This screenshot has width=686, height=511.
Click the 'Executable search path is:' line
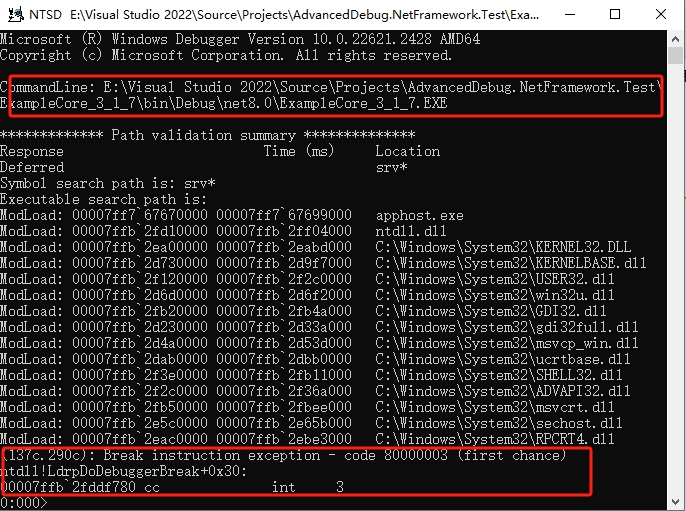103,200
